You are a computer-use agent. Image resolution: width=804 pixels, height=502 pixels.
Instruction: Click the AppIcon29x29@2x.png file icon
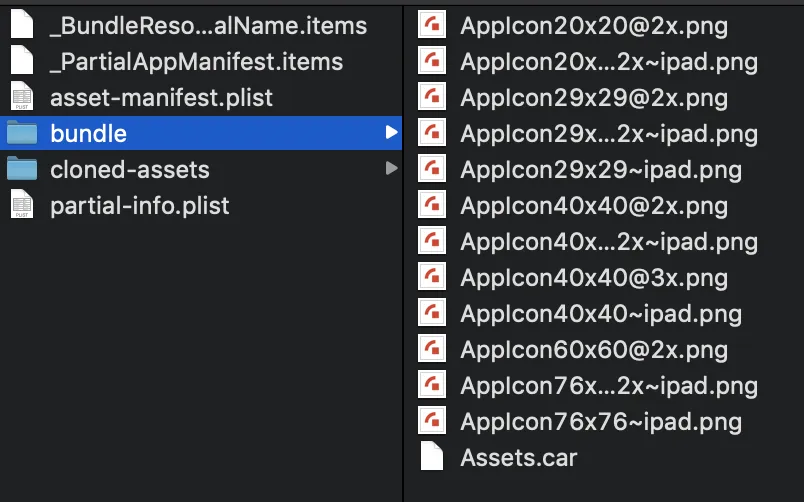pyautogui.click(x=432, y=98)
